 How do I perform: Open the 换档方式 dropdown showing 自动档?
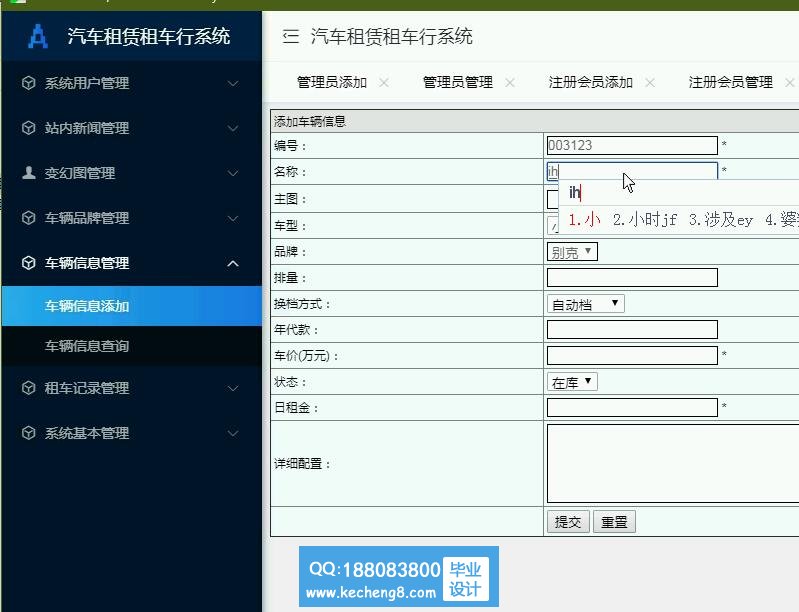click(585, 304)
